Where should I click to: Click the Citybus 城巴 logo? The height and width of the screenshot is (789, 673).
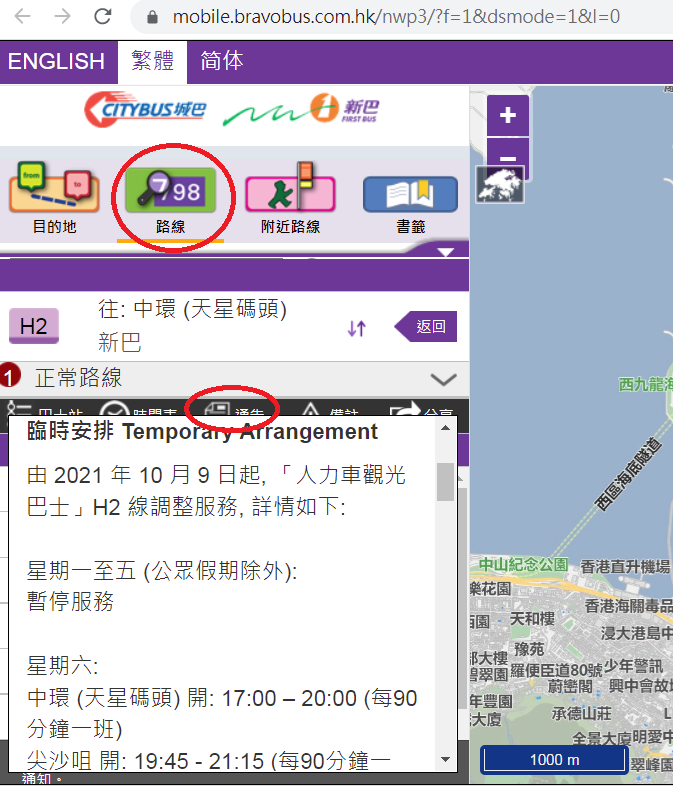coord(145,109)
